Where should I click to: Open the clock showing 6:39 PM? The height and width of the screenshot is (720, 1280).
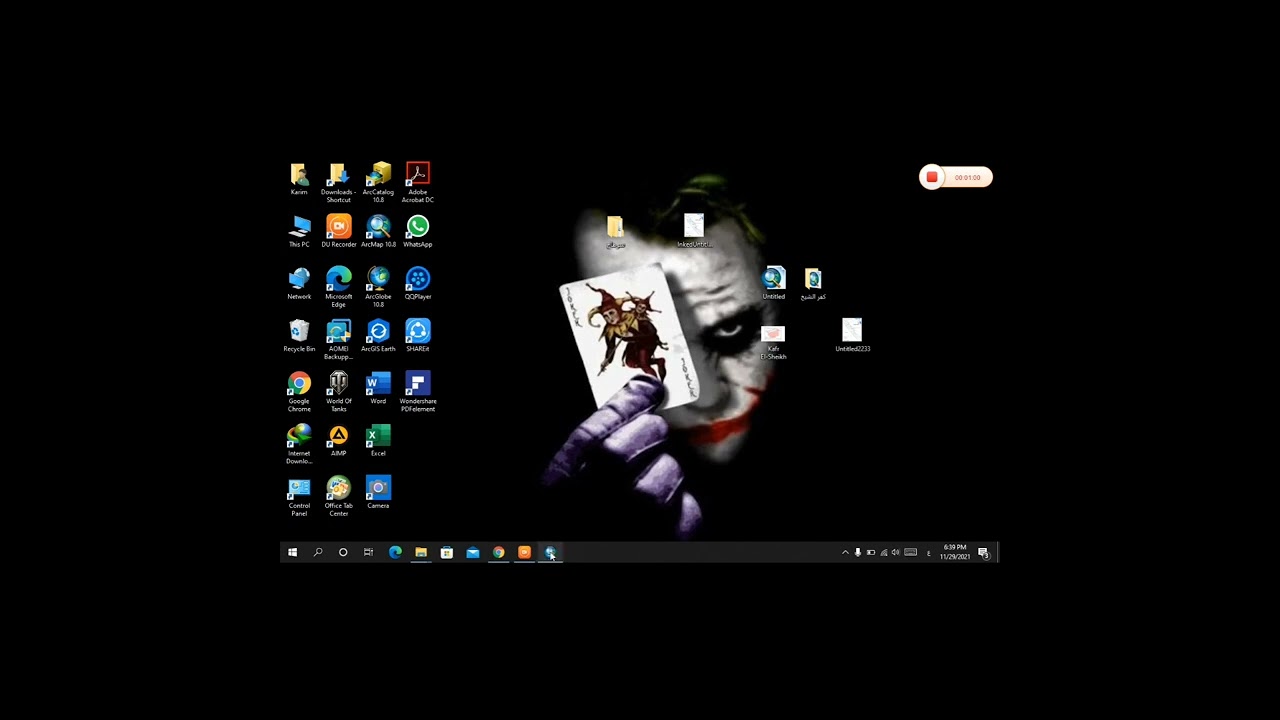pos(955,552)
